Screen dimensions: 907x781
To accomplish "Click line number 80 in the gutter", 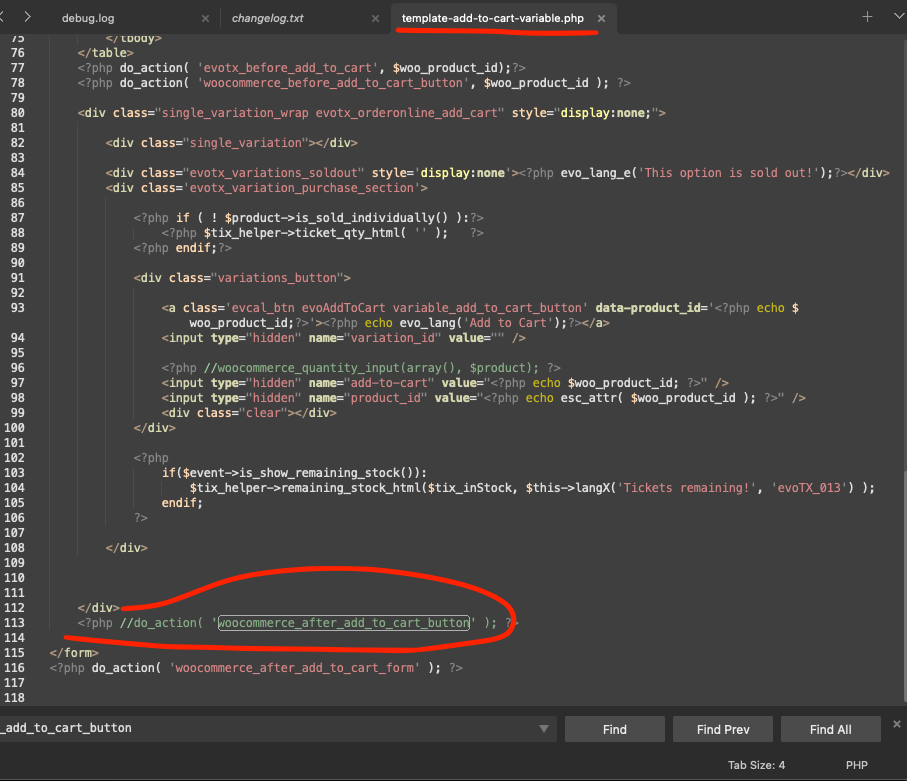I will (17, 113).
